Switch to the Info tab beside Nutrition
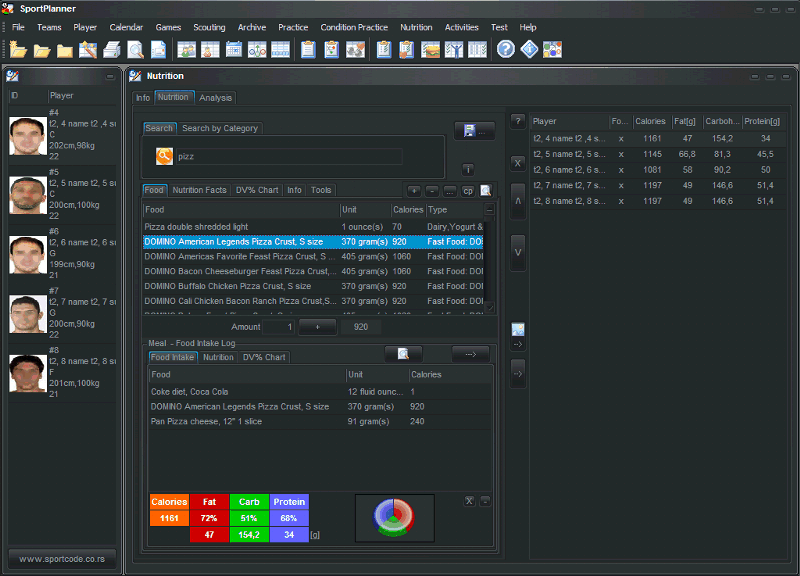 click(x=143, y=98)
